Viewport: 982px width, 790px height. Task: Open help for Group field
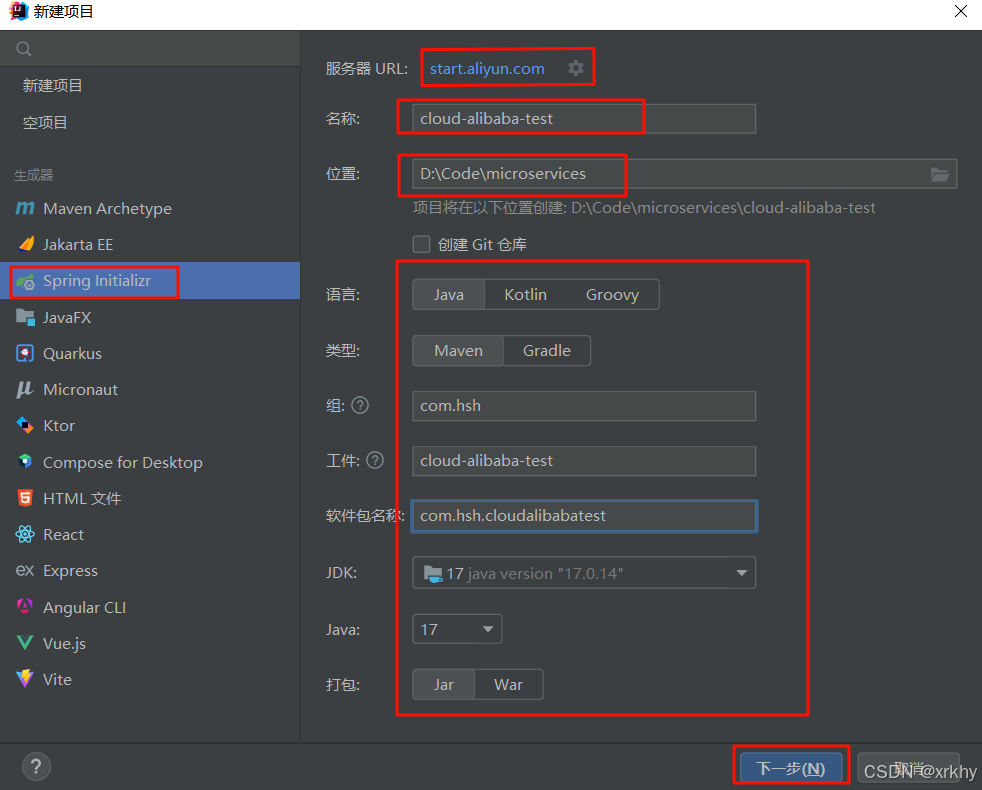360,405
